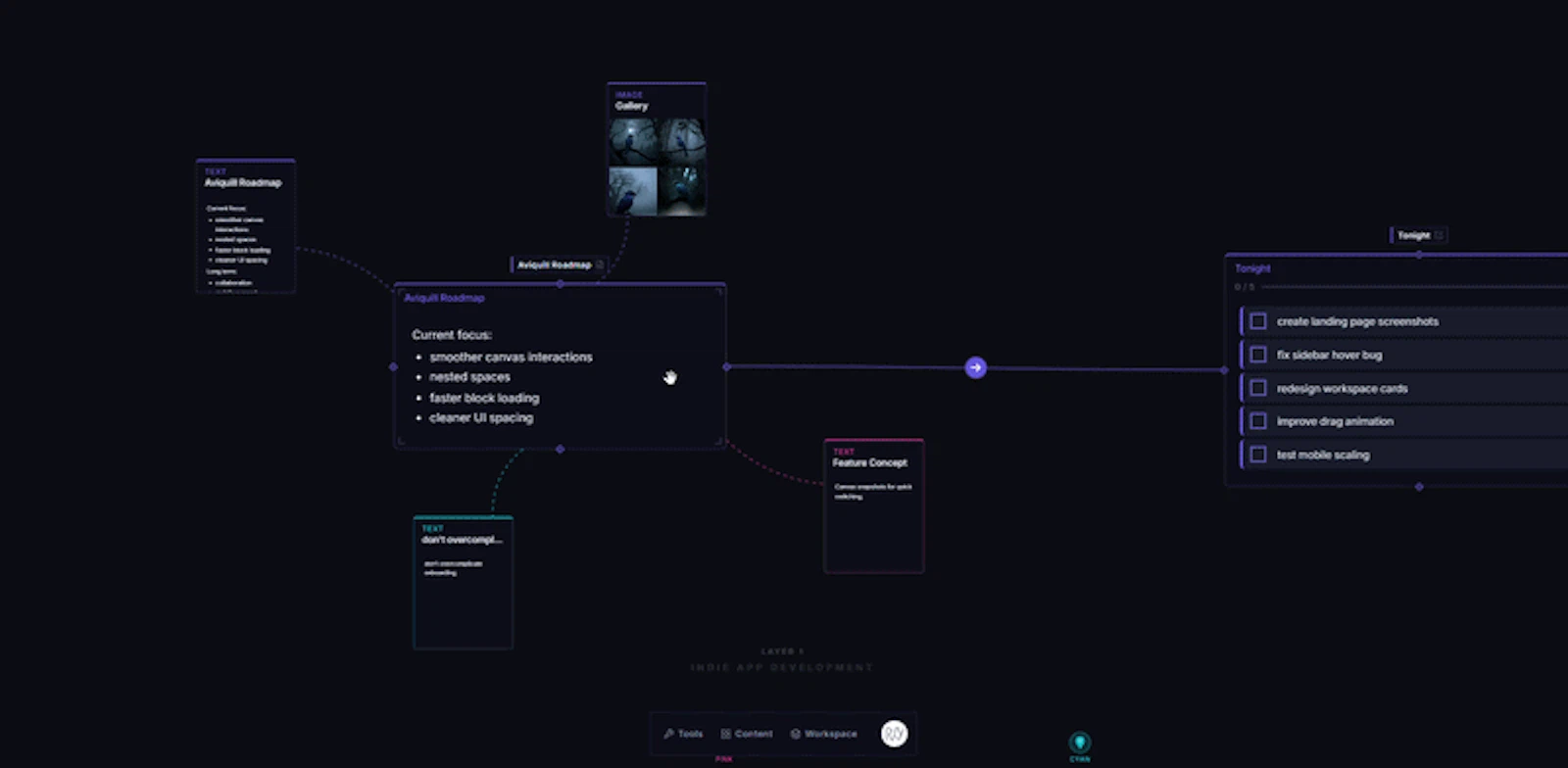Click 'redesign workspace cards' task text
1568x768 pixels.
tap(1342, 389)
